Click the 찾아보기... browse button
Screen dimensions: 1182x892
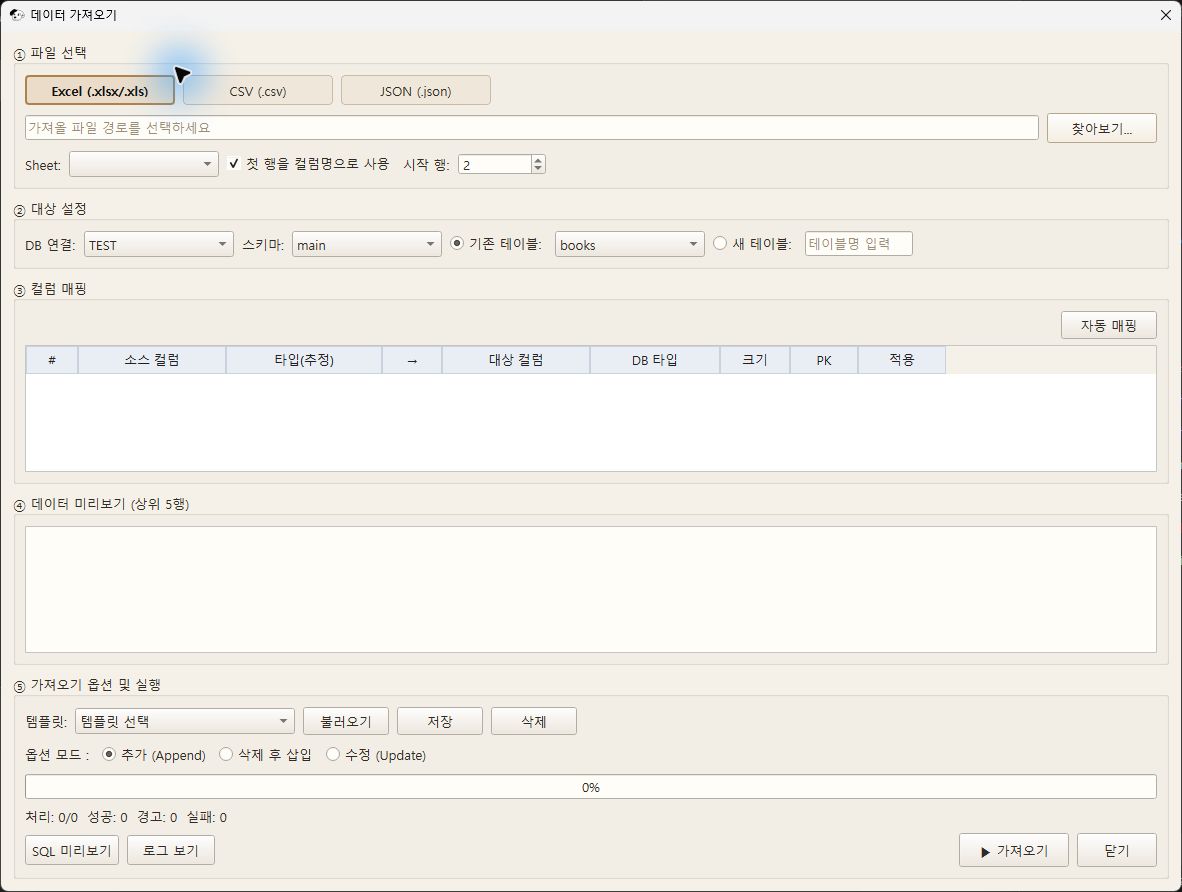pos(1101,128)
